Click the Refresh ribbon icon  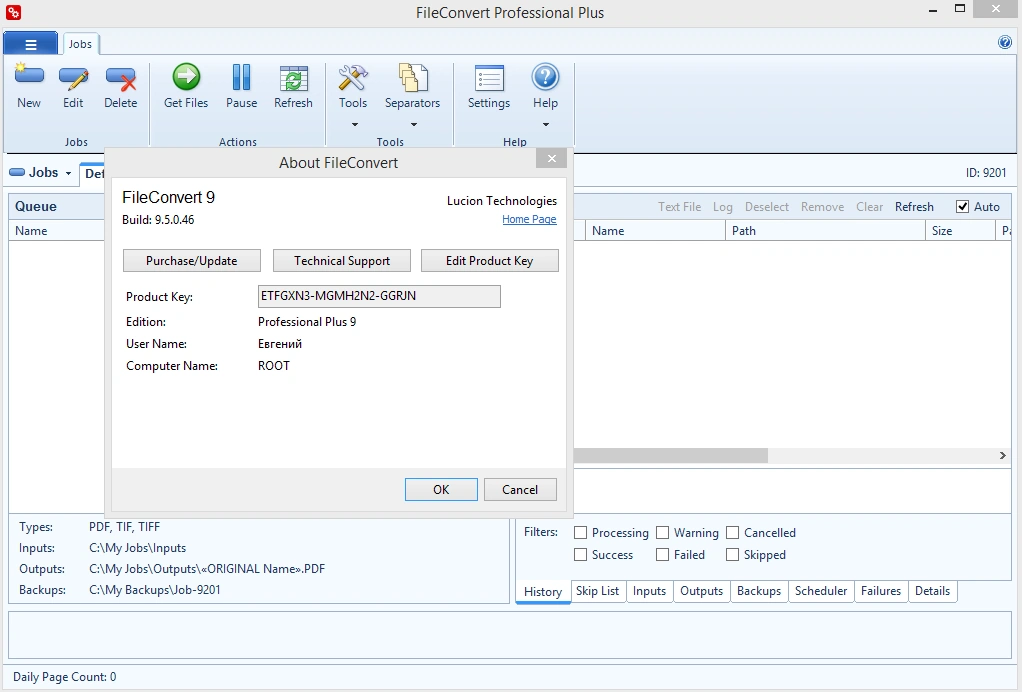pos(293,78)
